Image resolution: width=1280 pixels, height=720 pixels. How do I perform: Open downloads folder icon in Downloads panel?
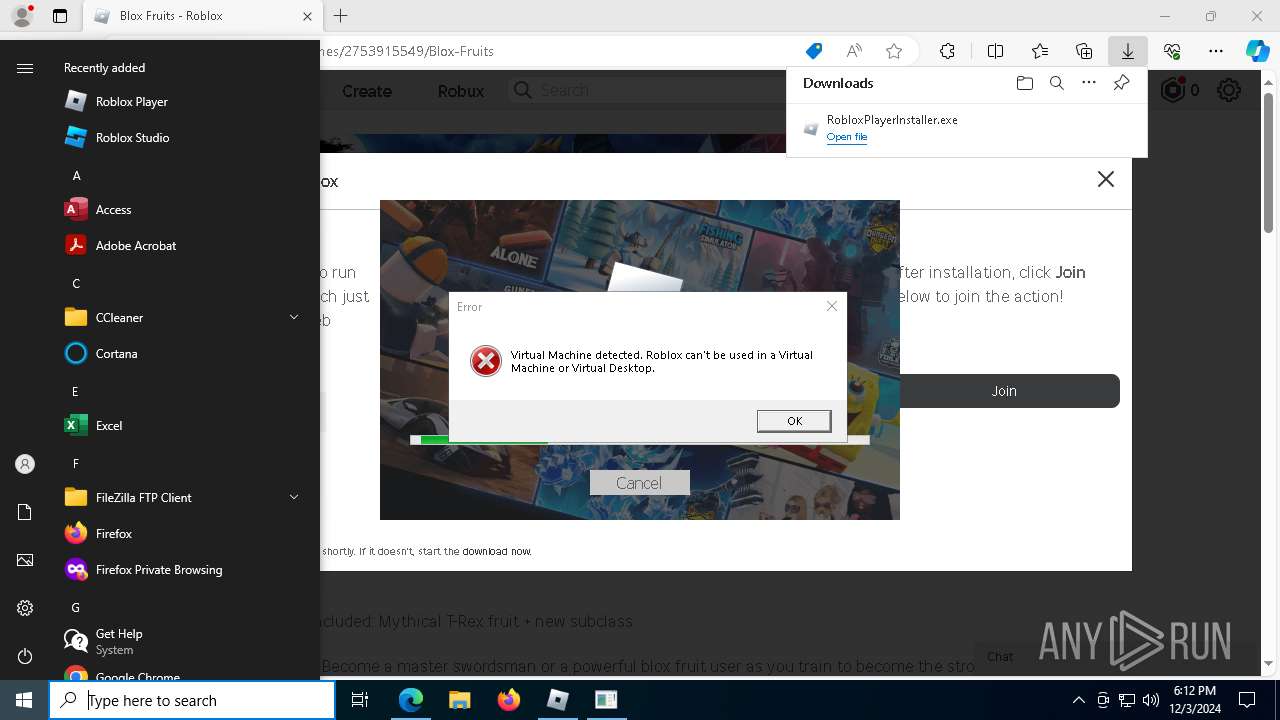tap(1024, 83)
